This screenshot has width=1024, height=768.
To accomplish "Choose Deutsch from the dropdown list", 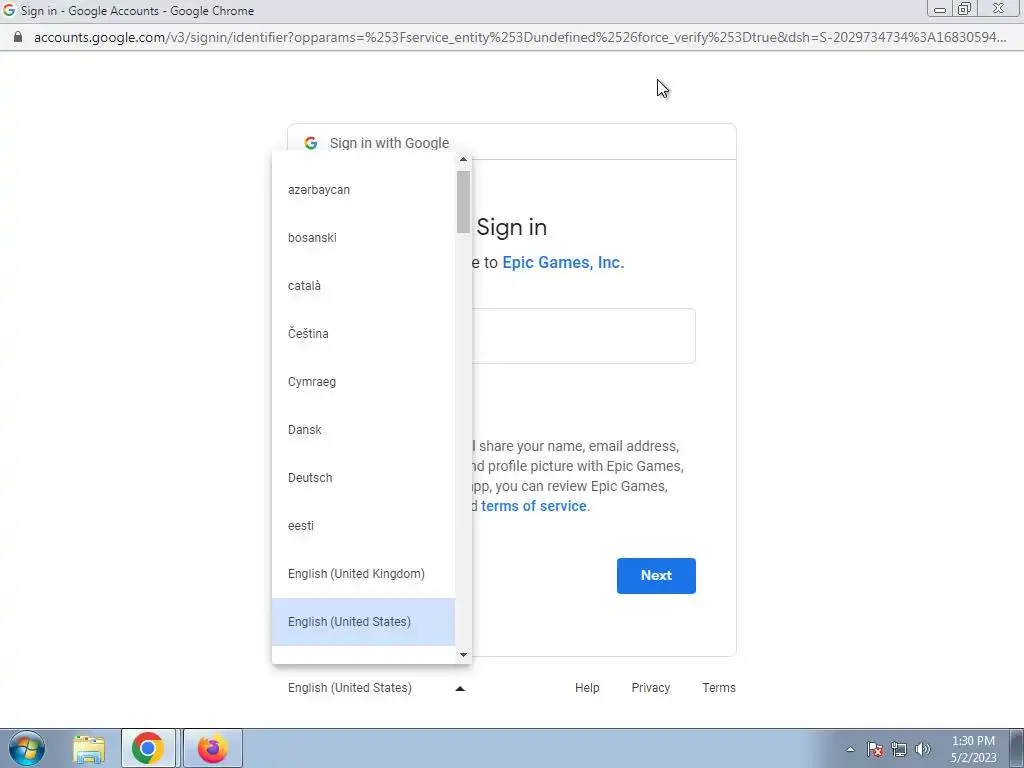I will (x=363, y=478).
